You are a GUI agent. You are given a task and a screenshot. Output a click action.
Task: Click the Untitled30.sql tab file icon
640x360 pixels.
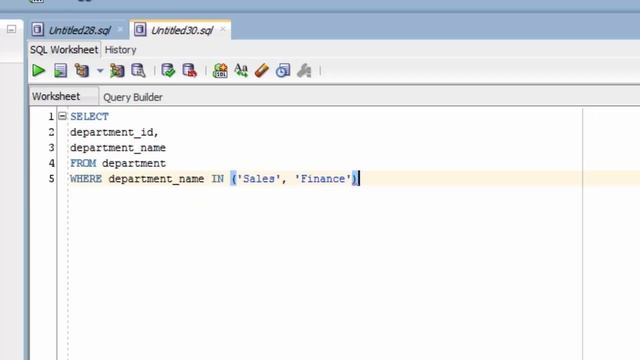(140, 29)
